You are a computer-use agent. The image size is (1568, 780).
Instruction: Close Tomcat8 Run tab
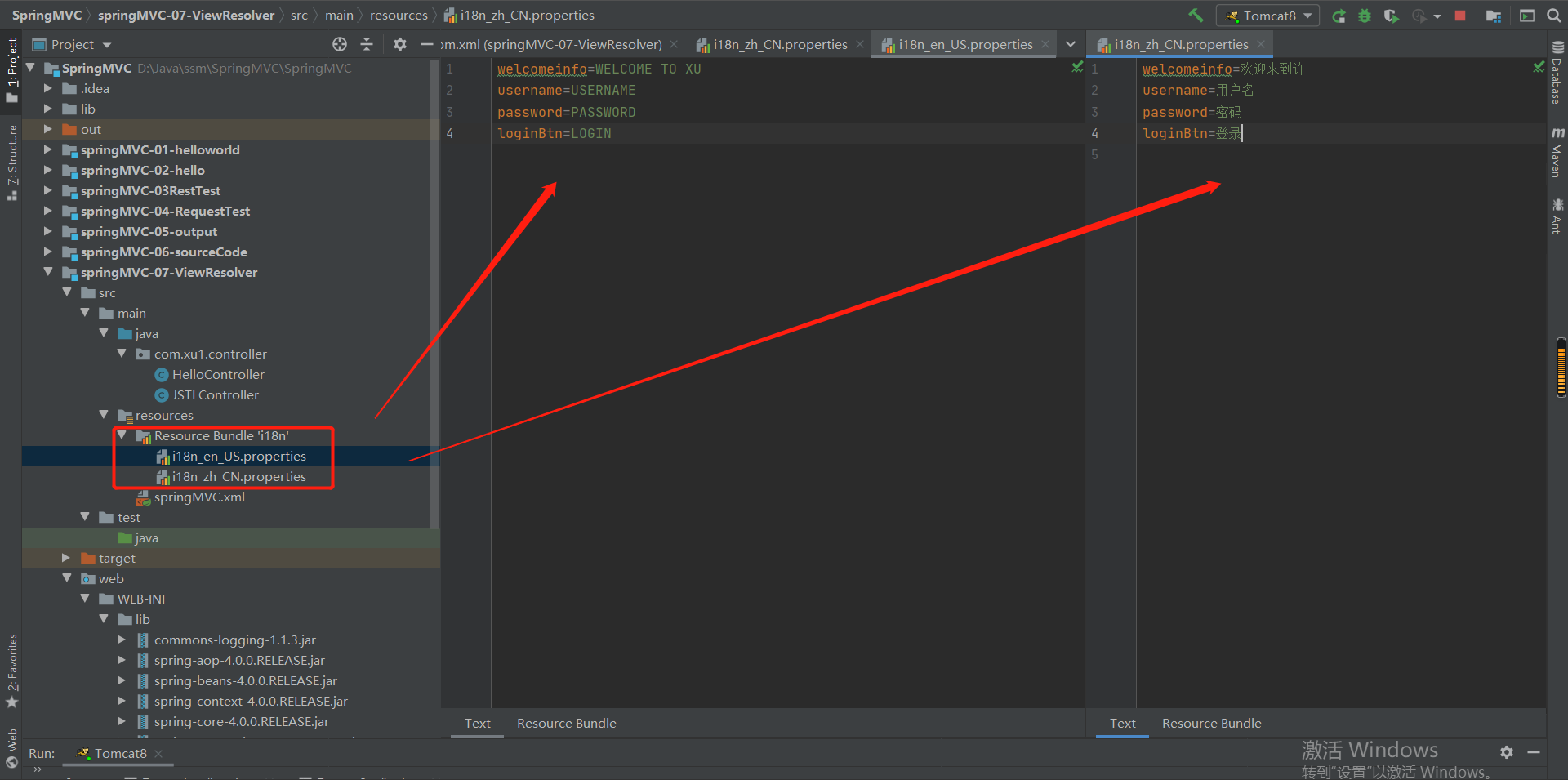[159, 753]
